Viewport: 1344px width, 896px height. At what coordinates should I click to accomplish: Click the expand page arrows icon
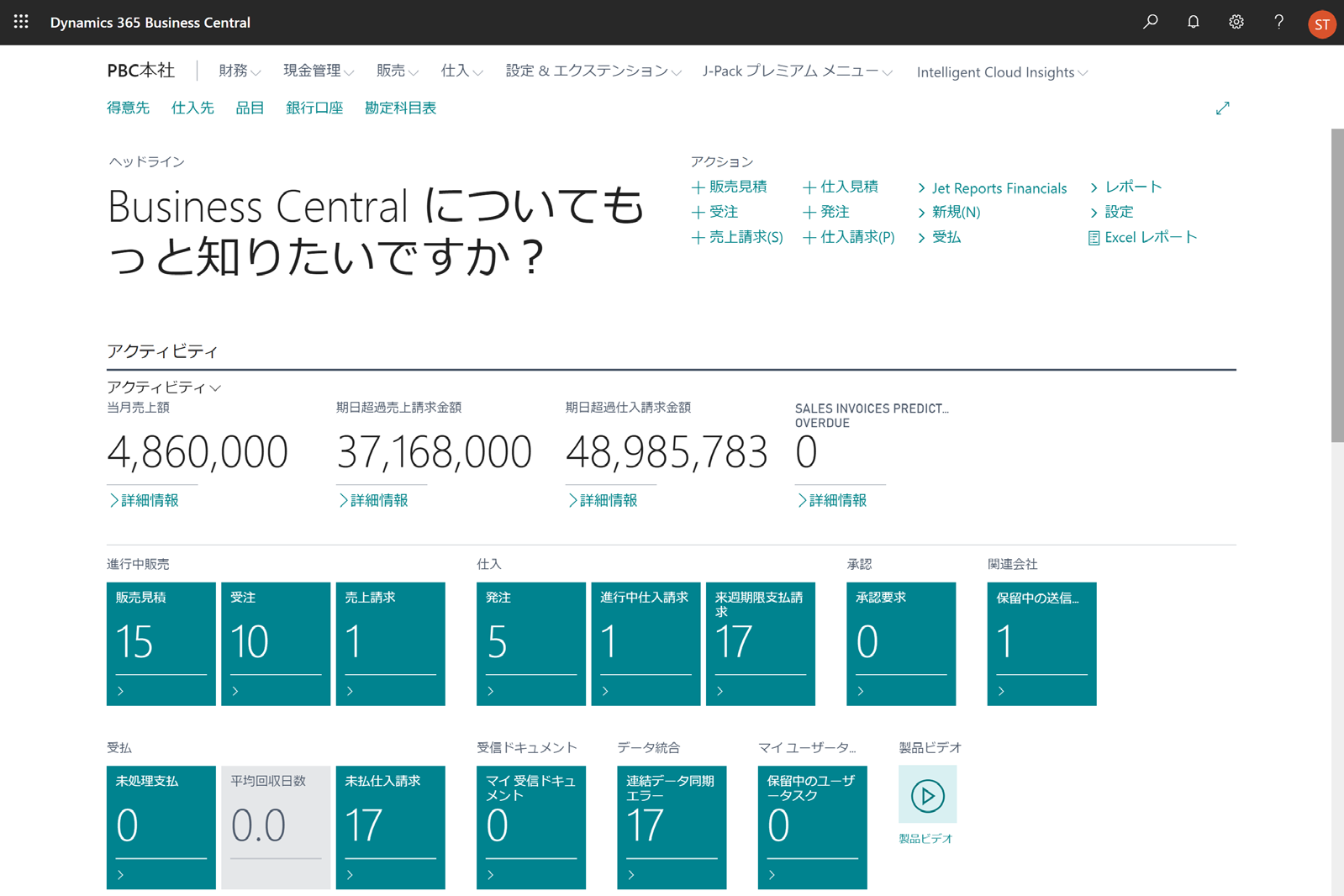click(1222, 108)
